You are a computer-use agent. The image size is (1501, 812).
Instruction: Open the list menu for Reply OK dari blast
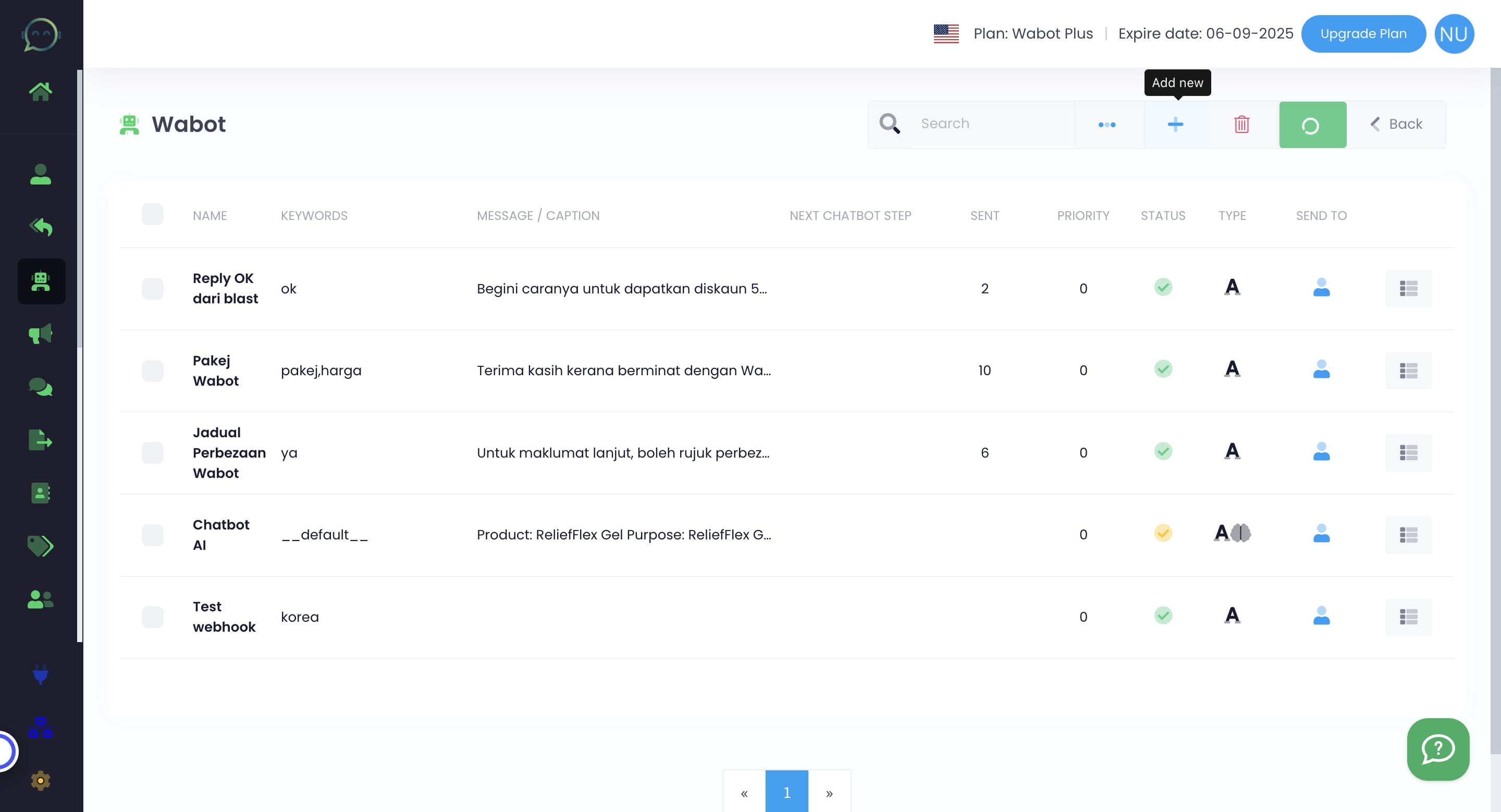pyautogui.click(x=1408, y=289)
